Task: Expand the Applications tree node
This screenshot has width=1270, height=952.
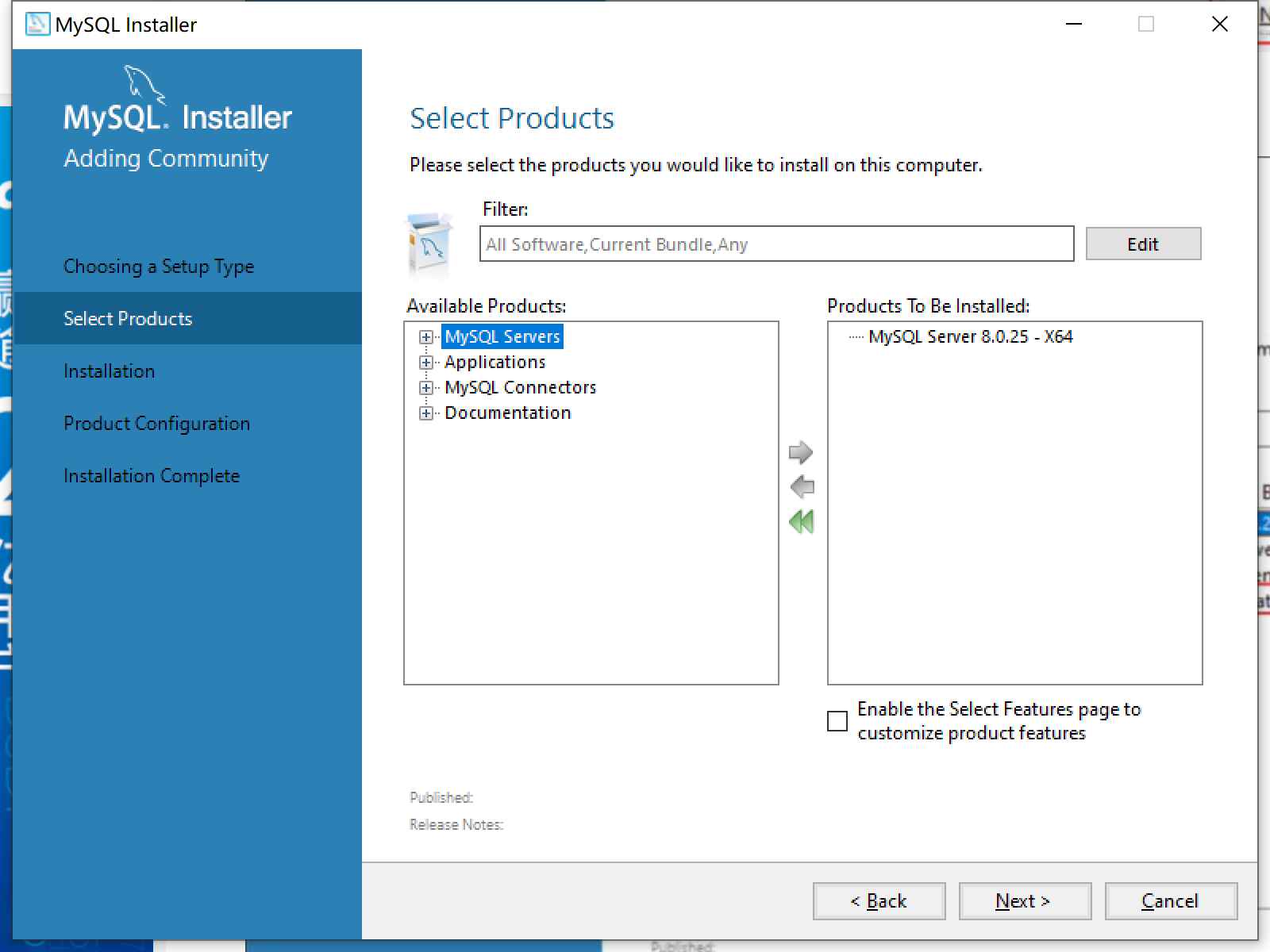Action: pos(426,363)
